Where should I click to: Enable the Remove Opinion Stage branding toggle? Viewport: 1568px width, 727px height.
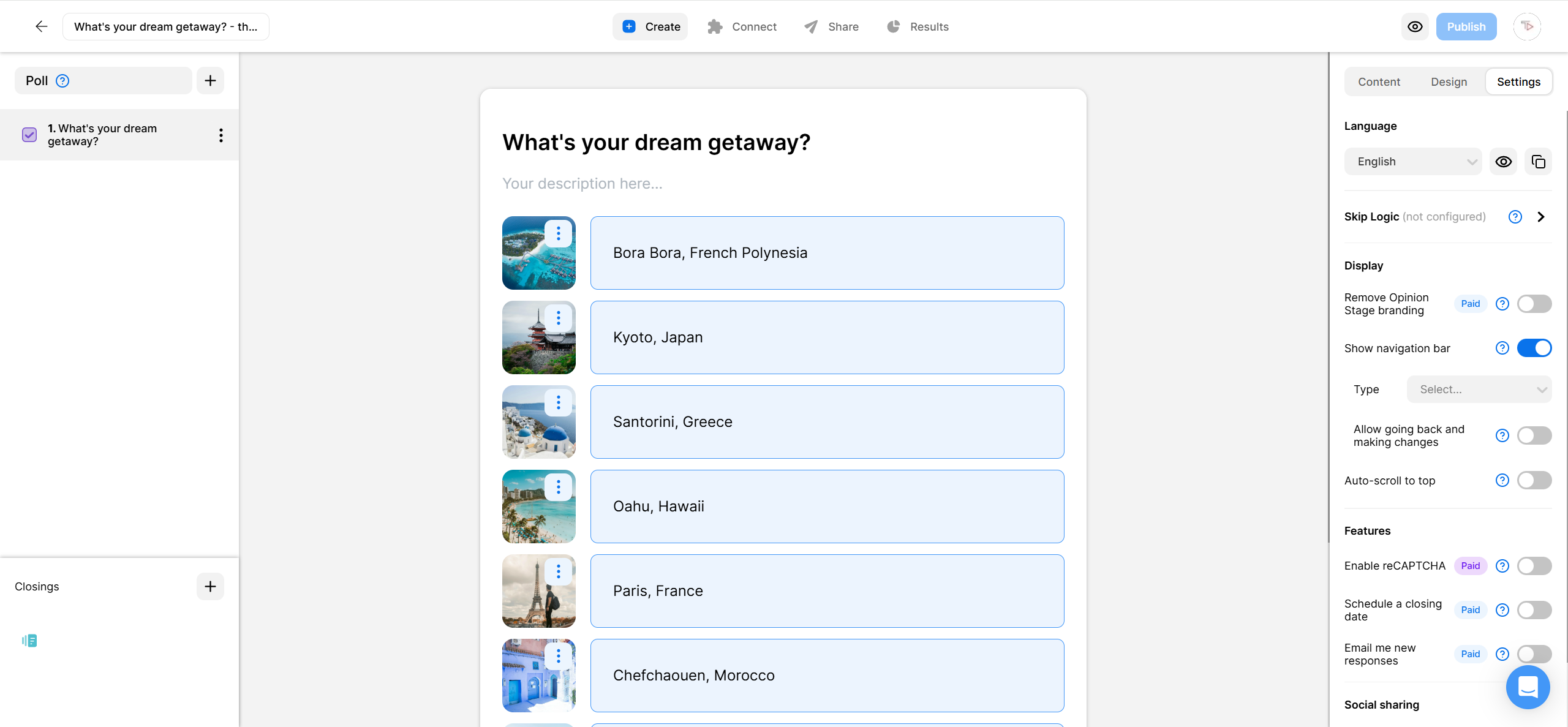1534,303
